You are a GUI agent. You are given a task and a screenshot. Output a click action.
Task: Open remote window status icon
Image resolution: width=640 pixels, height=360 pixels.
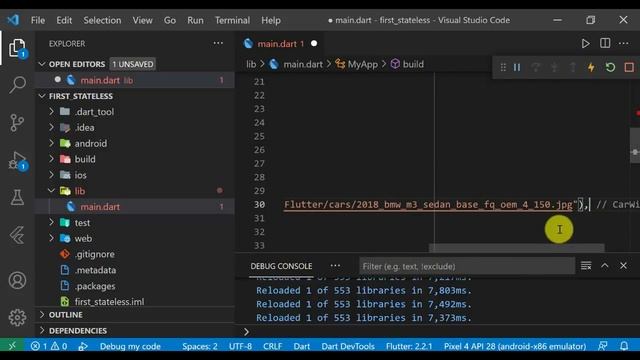[x=12, y=346]
